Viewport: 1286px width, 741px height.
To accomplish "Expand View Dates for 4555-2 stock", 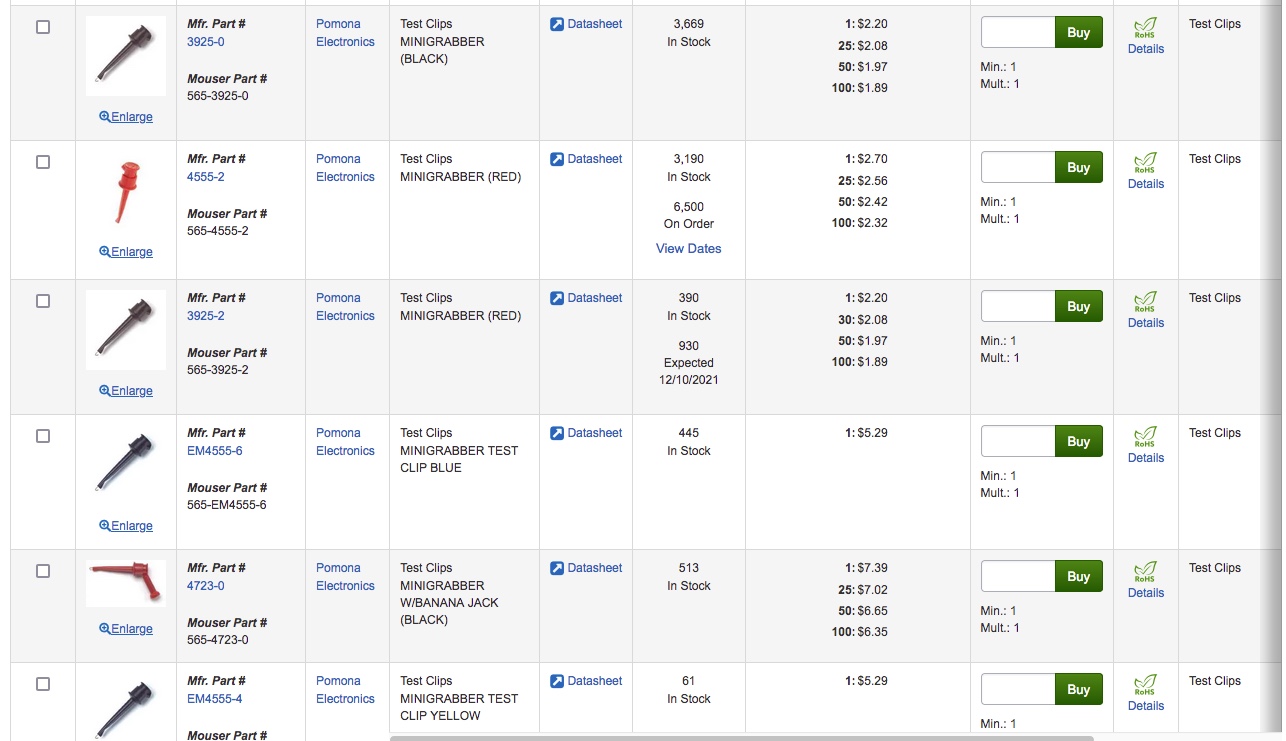I will coord(688,248).
